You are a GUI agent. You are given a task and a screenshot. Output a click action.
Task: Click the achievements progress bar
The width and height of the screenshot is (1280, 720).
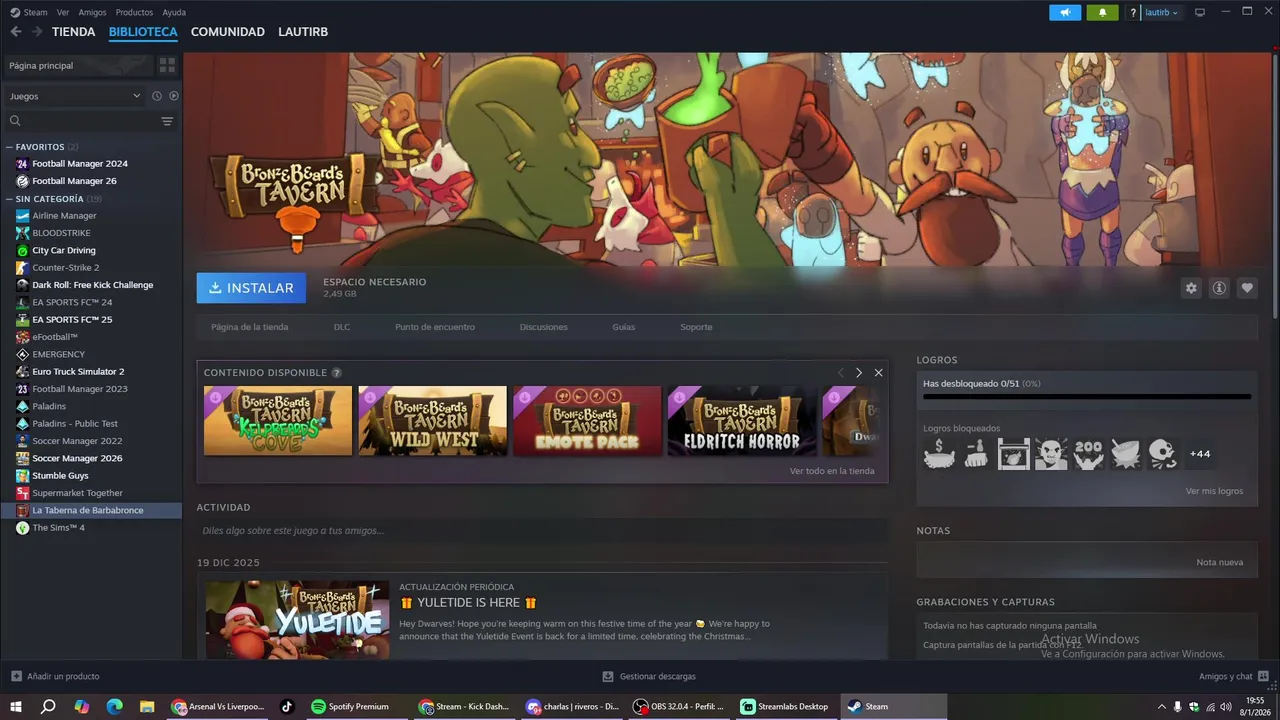click(x=1087, y=397)
